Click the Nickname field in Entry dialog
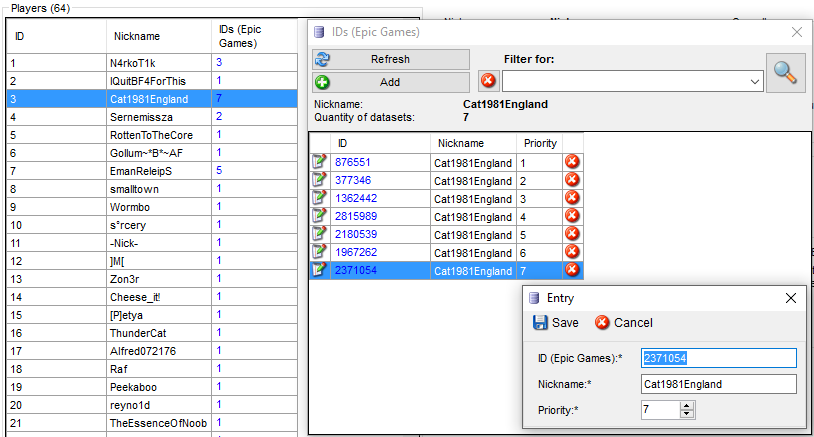Screen dimensions: 814x437 tap(717, 384)
